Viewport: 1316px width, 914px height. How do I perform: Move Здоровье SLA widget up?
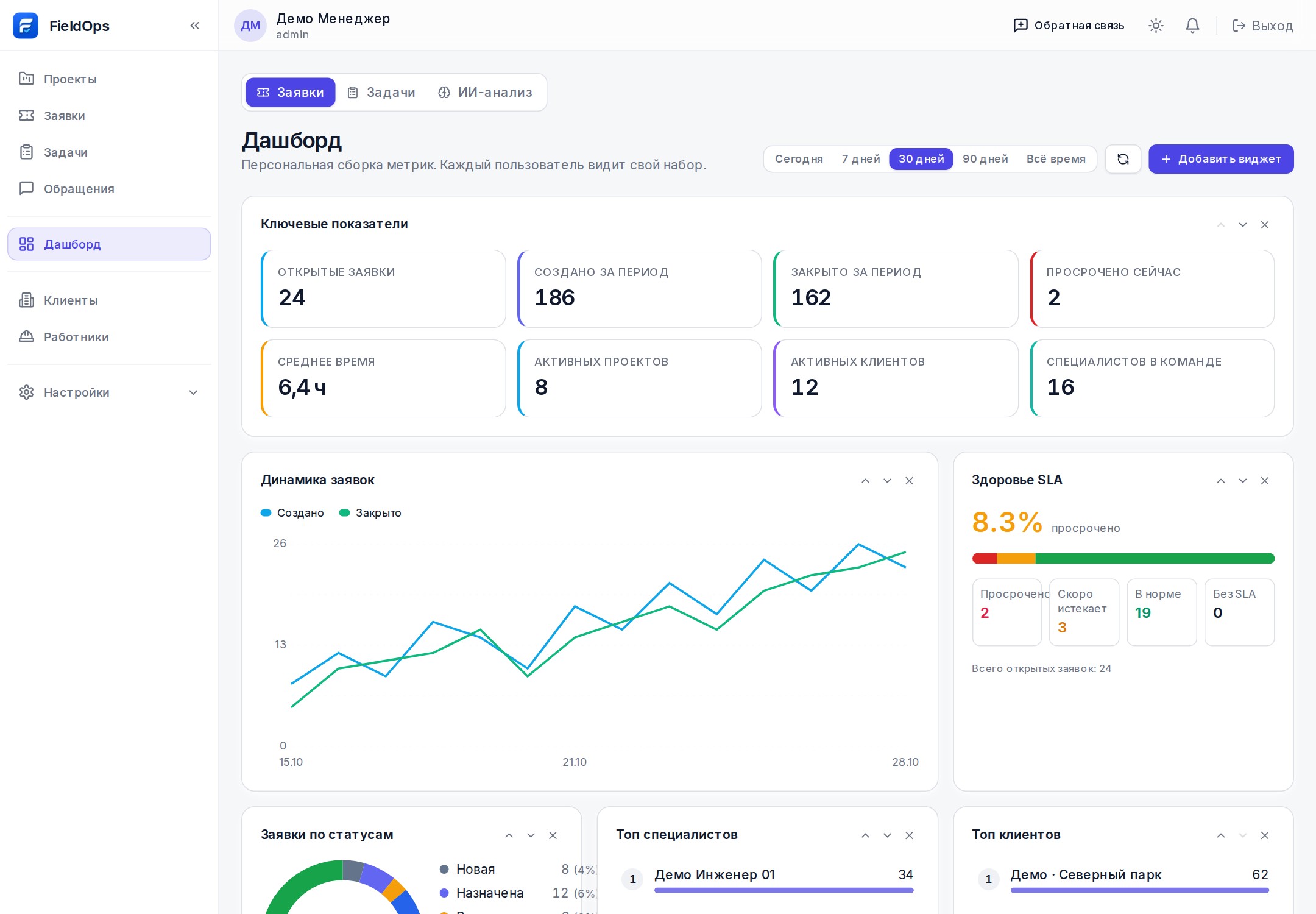[1221, 481]
